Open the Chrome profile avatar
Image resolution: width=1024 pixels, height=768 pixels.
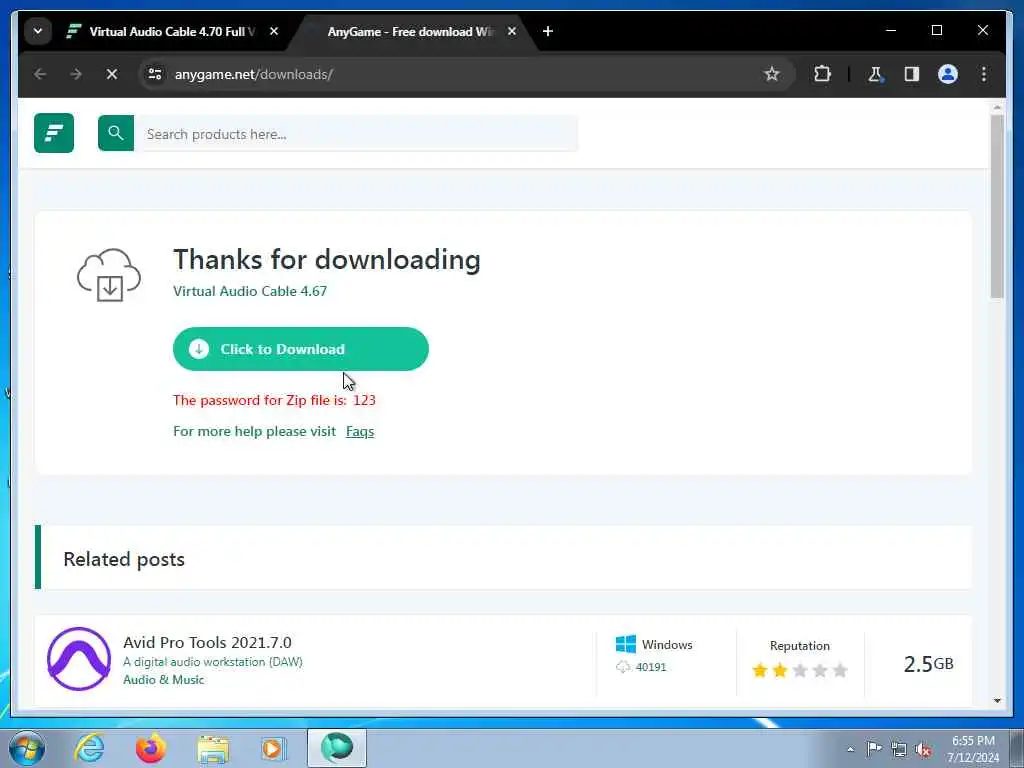click(948, 74)
